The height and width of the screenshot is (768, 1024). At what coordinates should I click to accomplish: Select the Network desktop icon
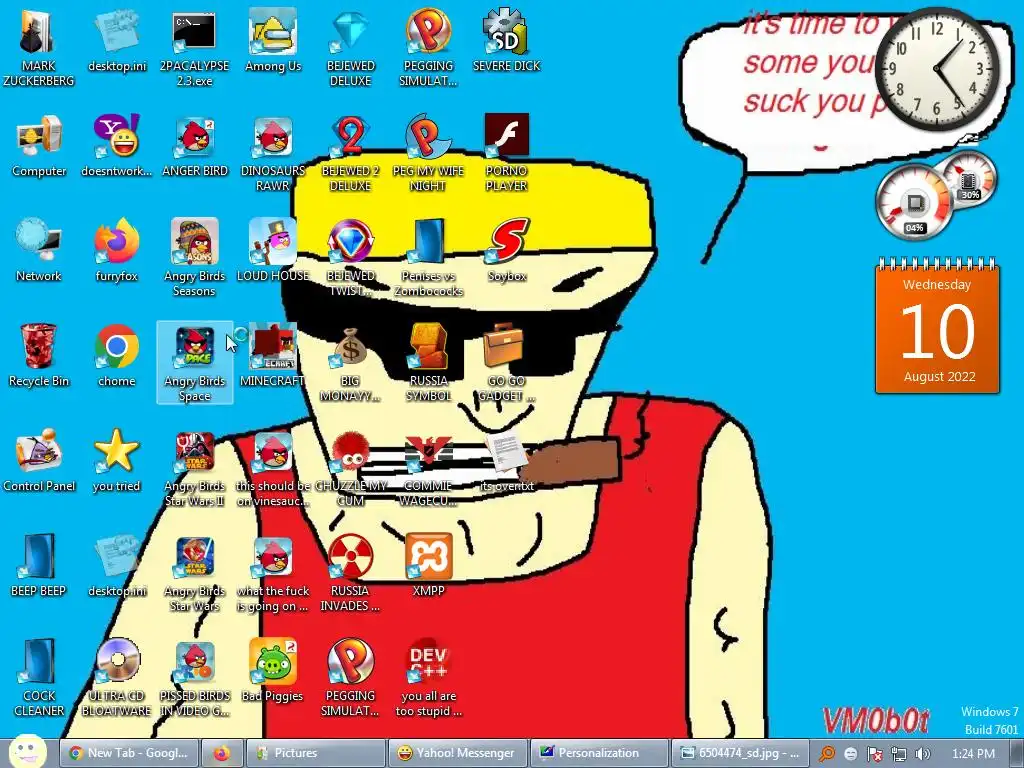pyautogui.click(x=39, y=251)
